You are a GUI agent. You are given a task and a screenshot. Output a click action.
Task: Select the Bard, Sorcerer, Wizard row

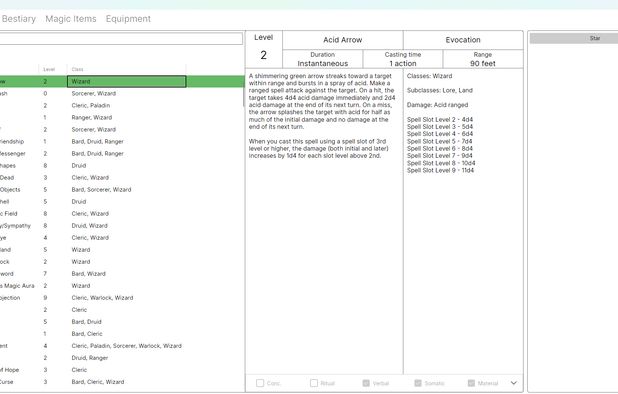tap(121, 190)
